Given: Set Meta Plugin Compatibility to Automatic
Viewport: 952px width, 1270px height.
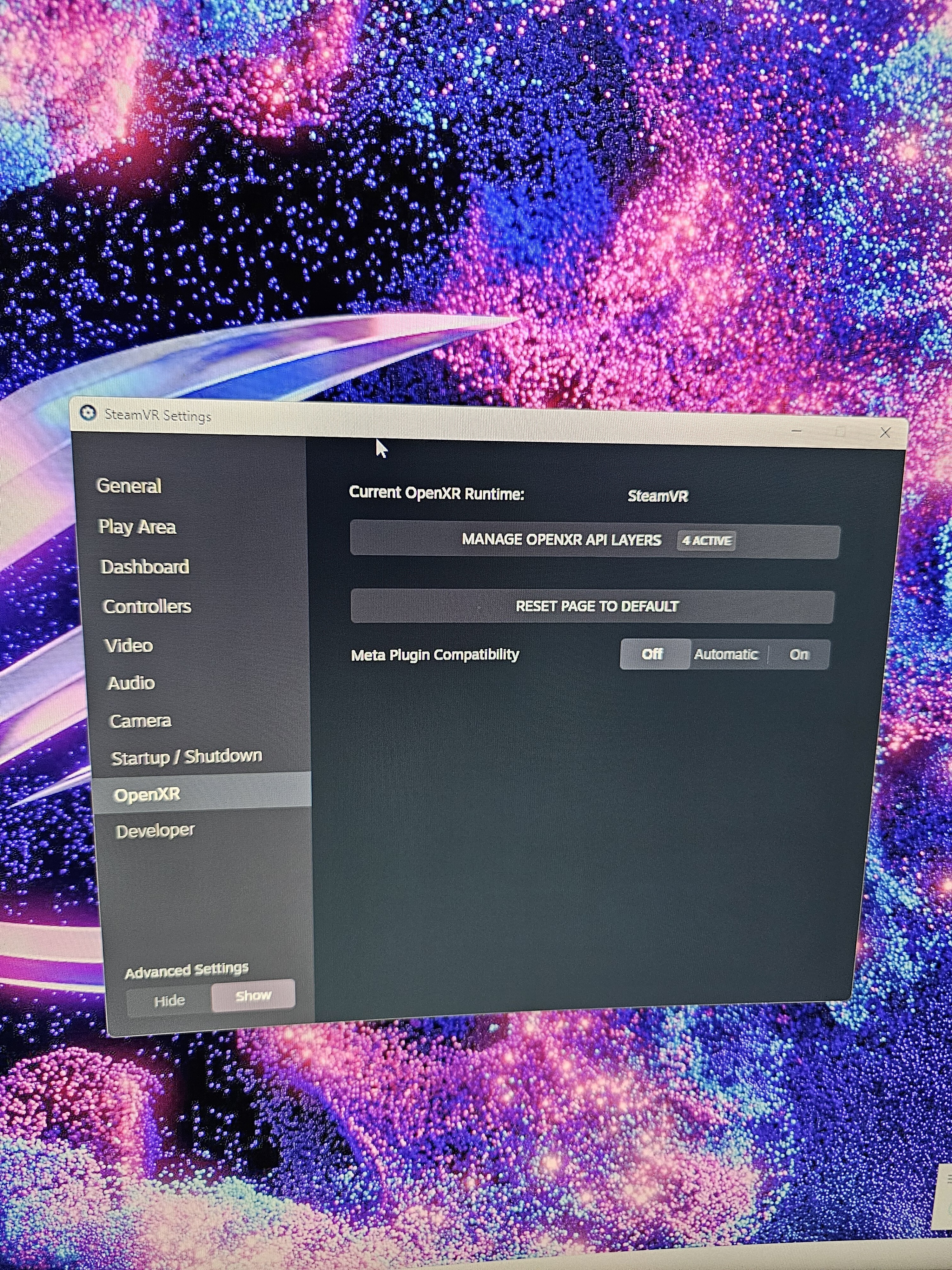Looking at the screenshot, I should tap(726, 654).
